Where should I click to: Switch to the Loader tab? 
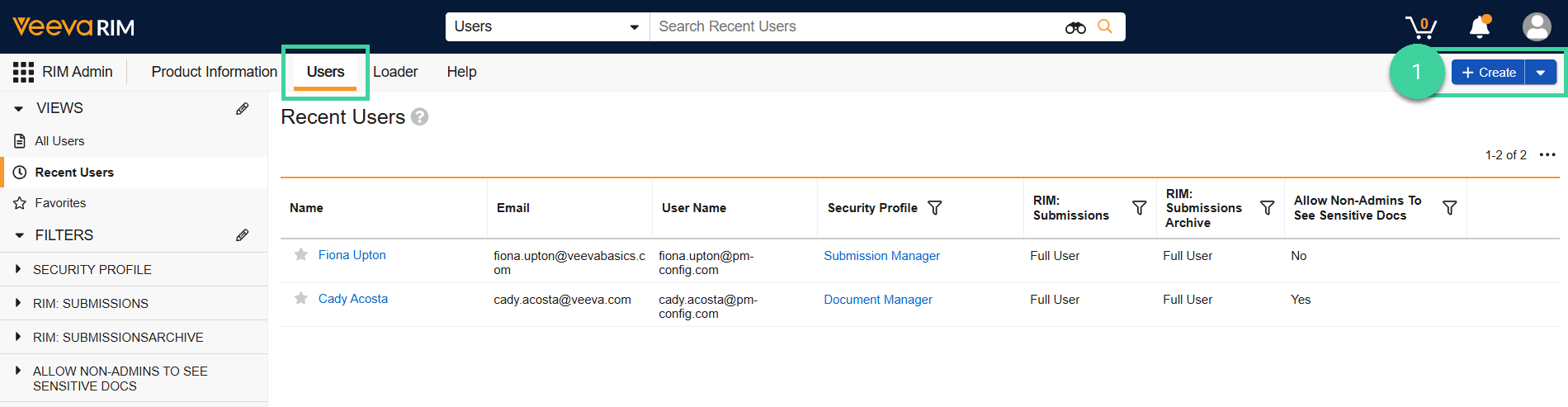click(395, 72)
